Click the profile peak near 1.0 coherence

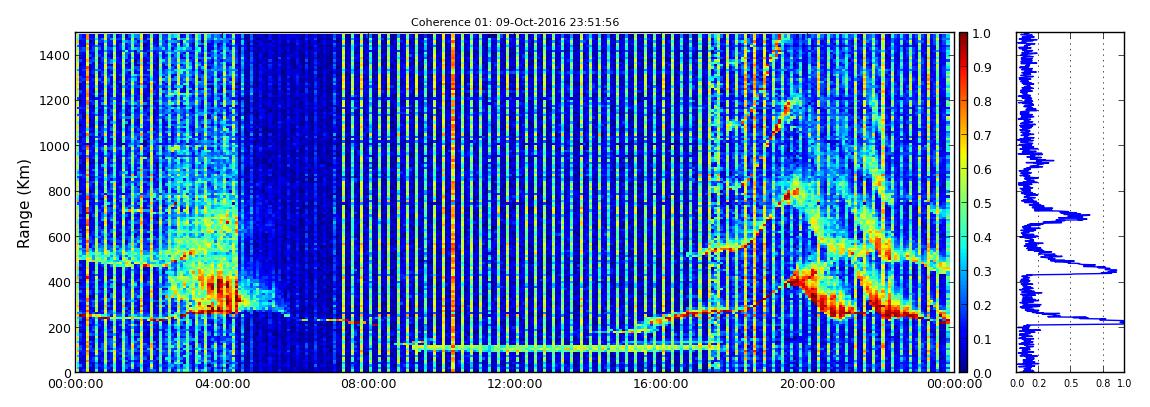coord(1116,321)
